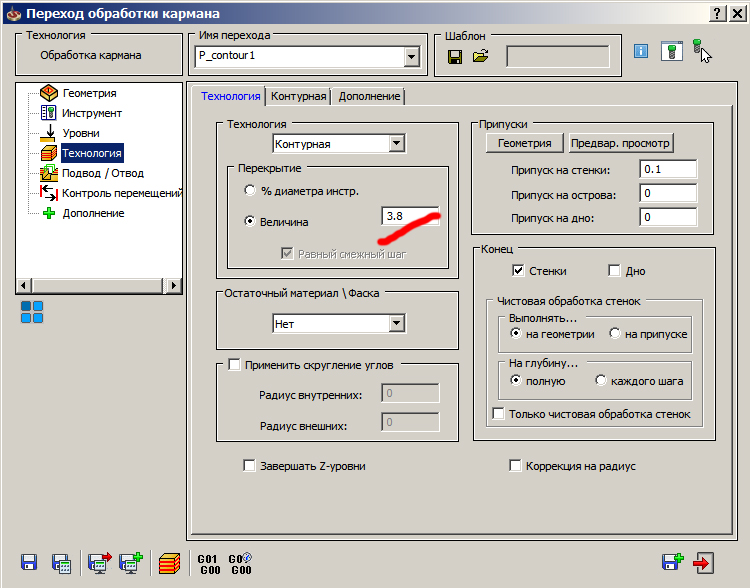Click the save with red arrow icon
This screenshot has height=588, width=750.
pos(99,563)
